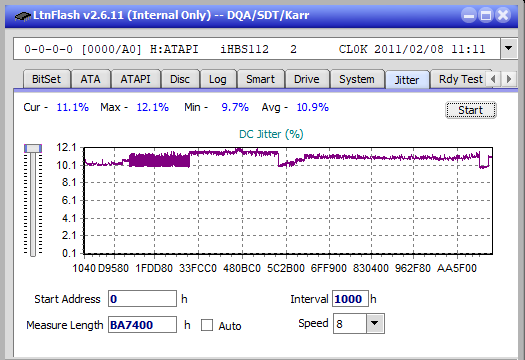Close the LtnFlash window
Viewport: 525px width, 360px height.
coord(503,15)
